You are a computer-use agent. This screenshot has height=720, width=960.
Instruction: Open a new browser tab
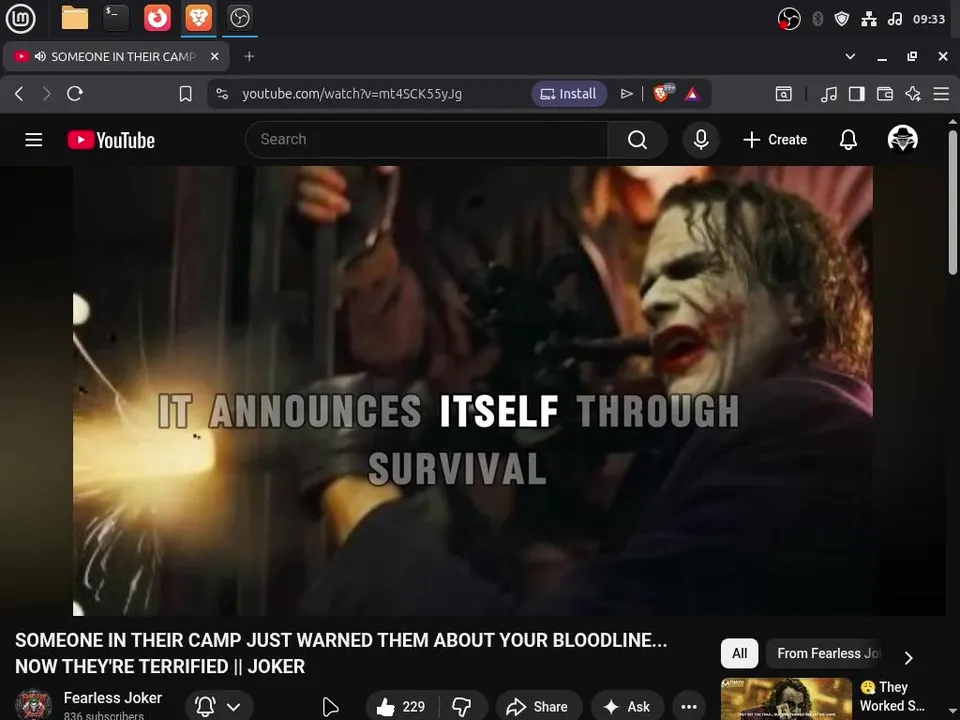(x=249, y=56)
